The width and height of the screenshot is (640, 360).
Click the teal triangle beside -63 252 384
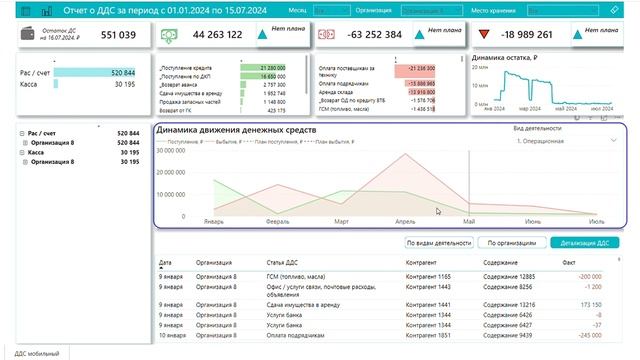[x=420, y=35]
